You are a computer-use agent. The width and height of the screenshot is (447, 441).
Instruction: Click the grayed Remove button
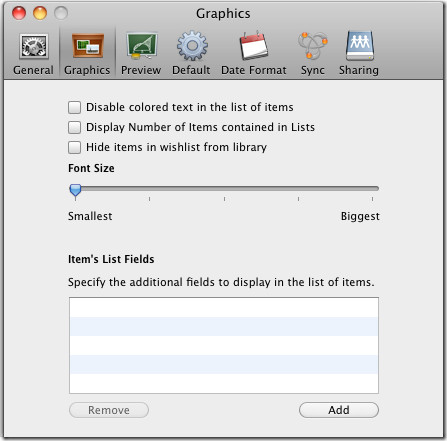click(x=109, y=410)
